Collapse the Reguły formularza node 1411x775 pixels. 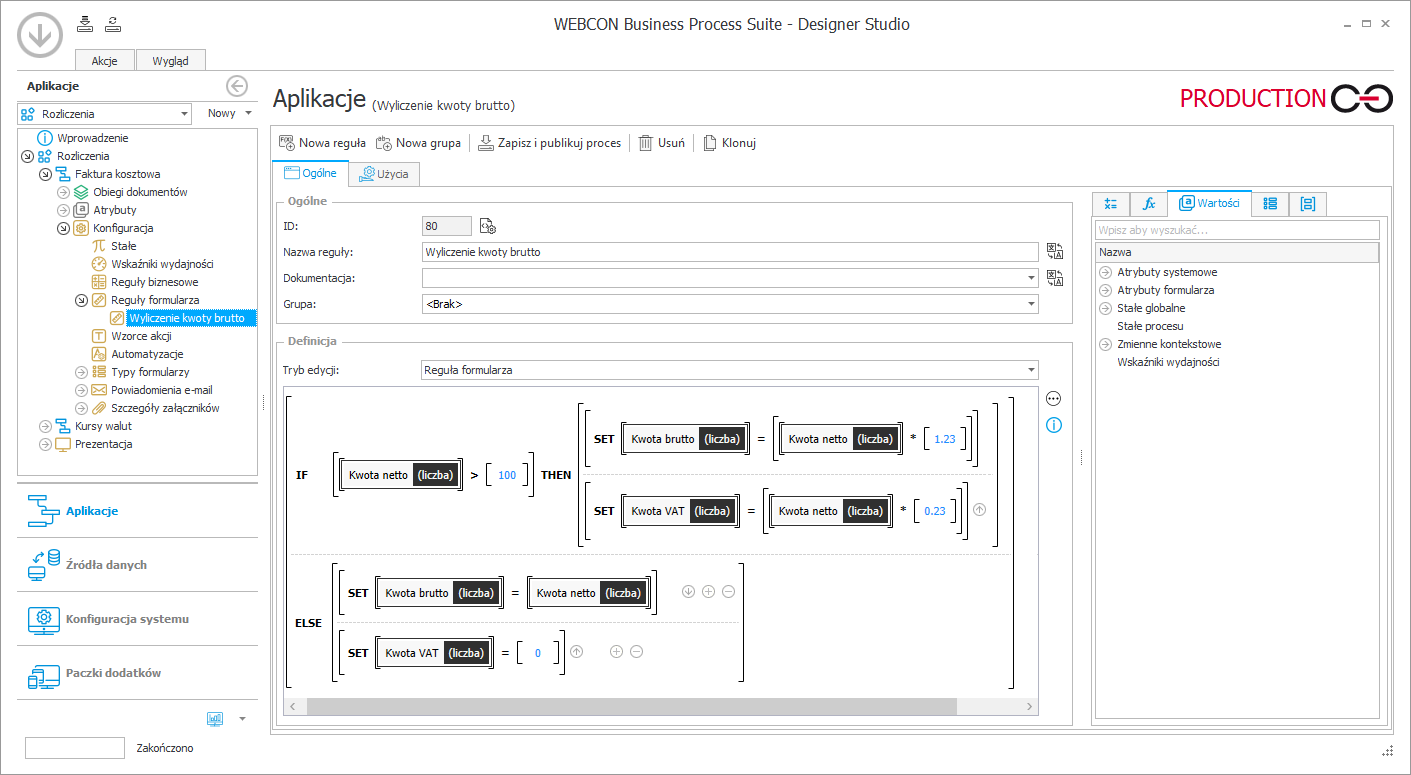tap(80, 300)
